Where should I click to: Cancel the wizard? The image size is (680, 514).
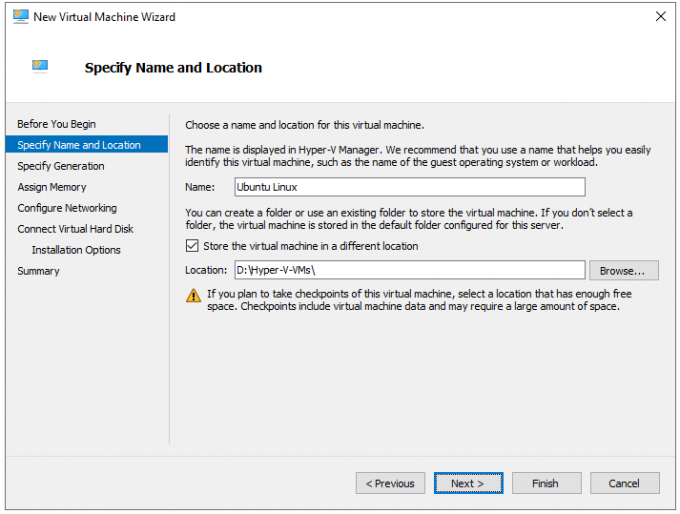tap(624, 483)
